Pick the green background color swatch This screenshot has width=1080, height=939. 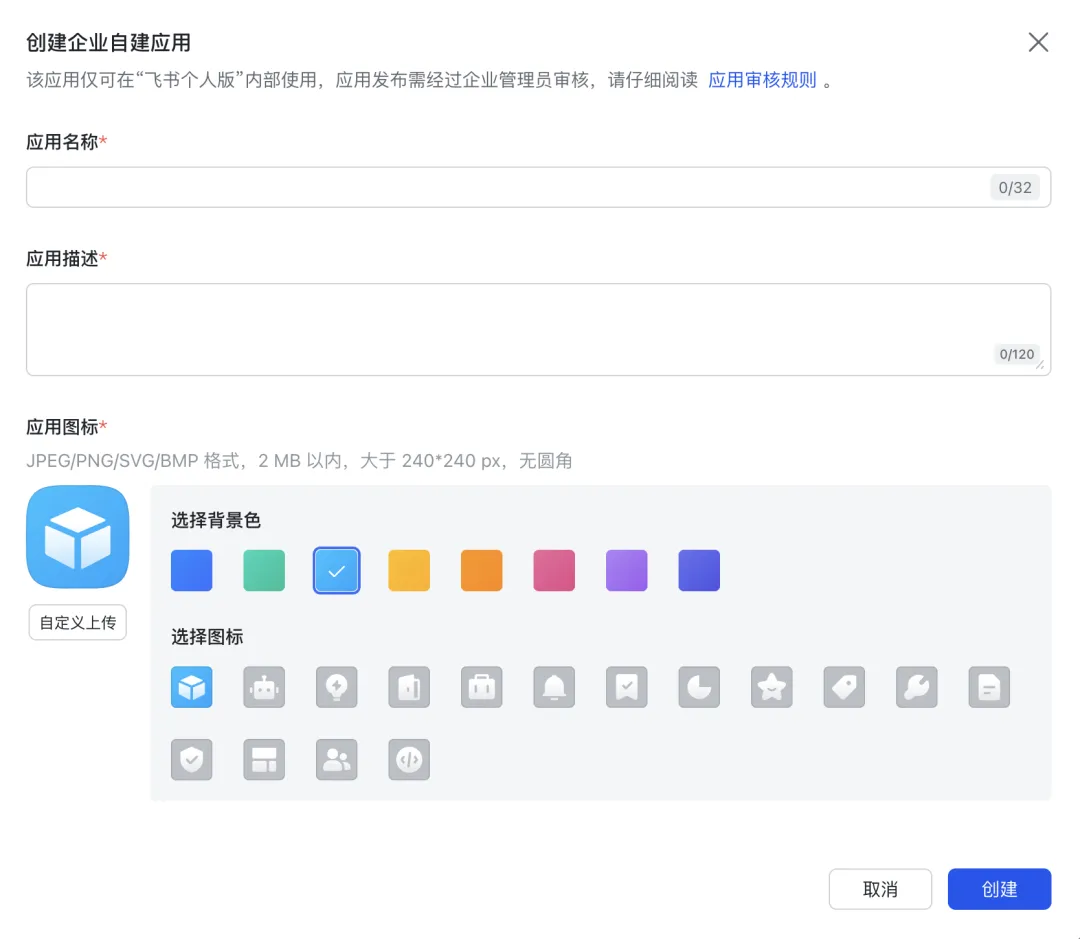click(x=263, y=570)
